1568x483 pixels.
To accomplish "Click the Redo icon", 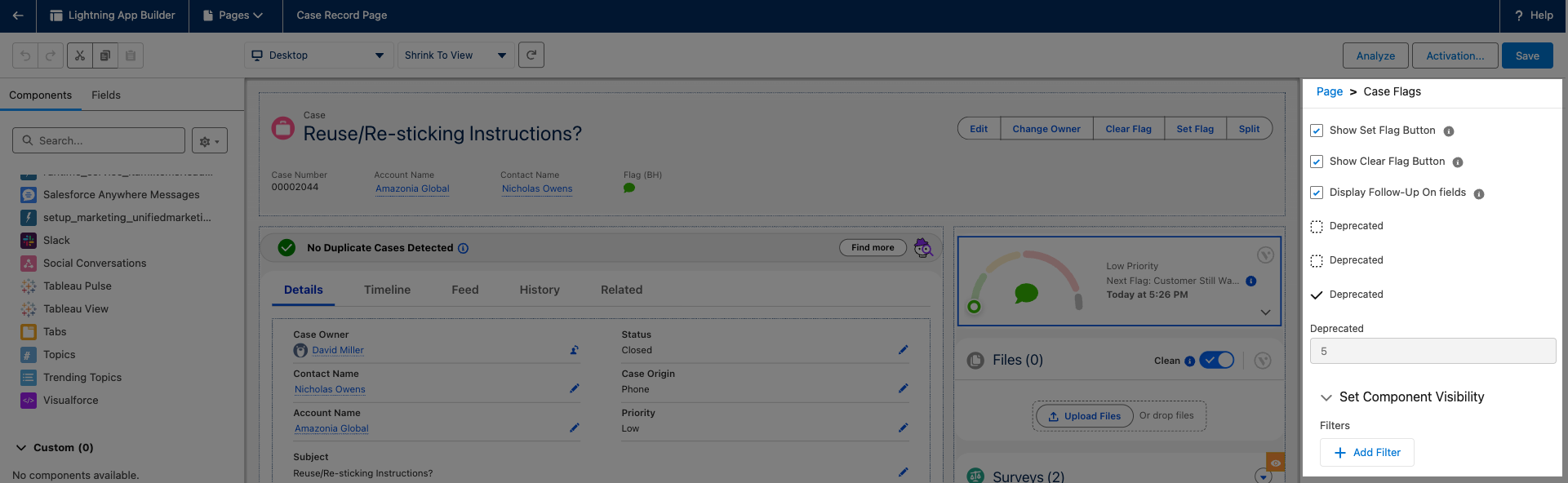I will pyautogui.click(x=51, y=55).
